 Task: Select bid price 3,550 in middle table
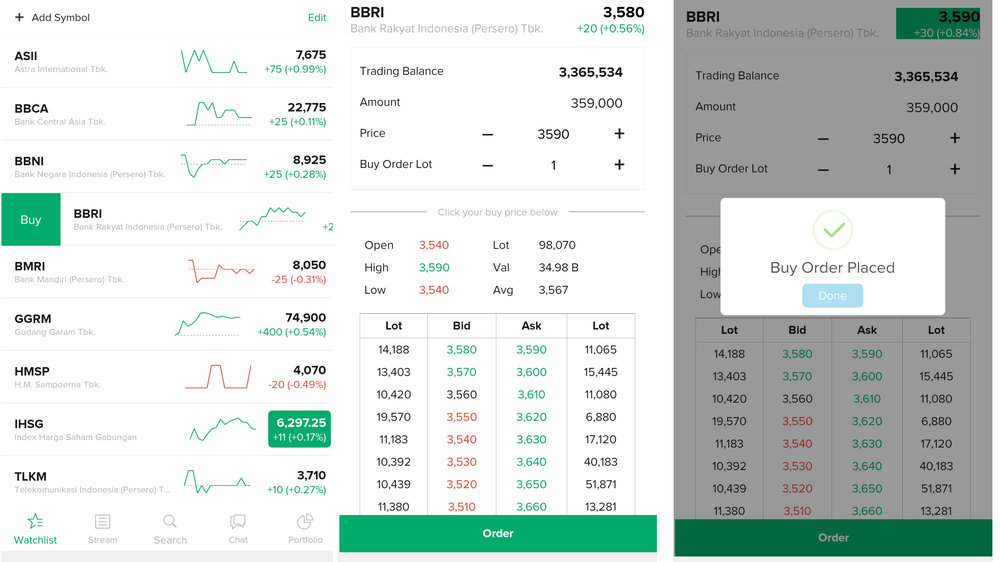[x=462, y=417]
